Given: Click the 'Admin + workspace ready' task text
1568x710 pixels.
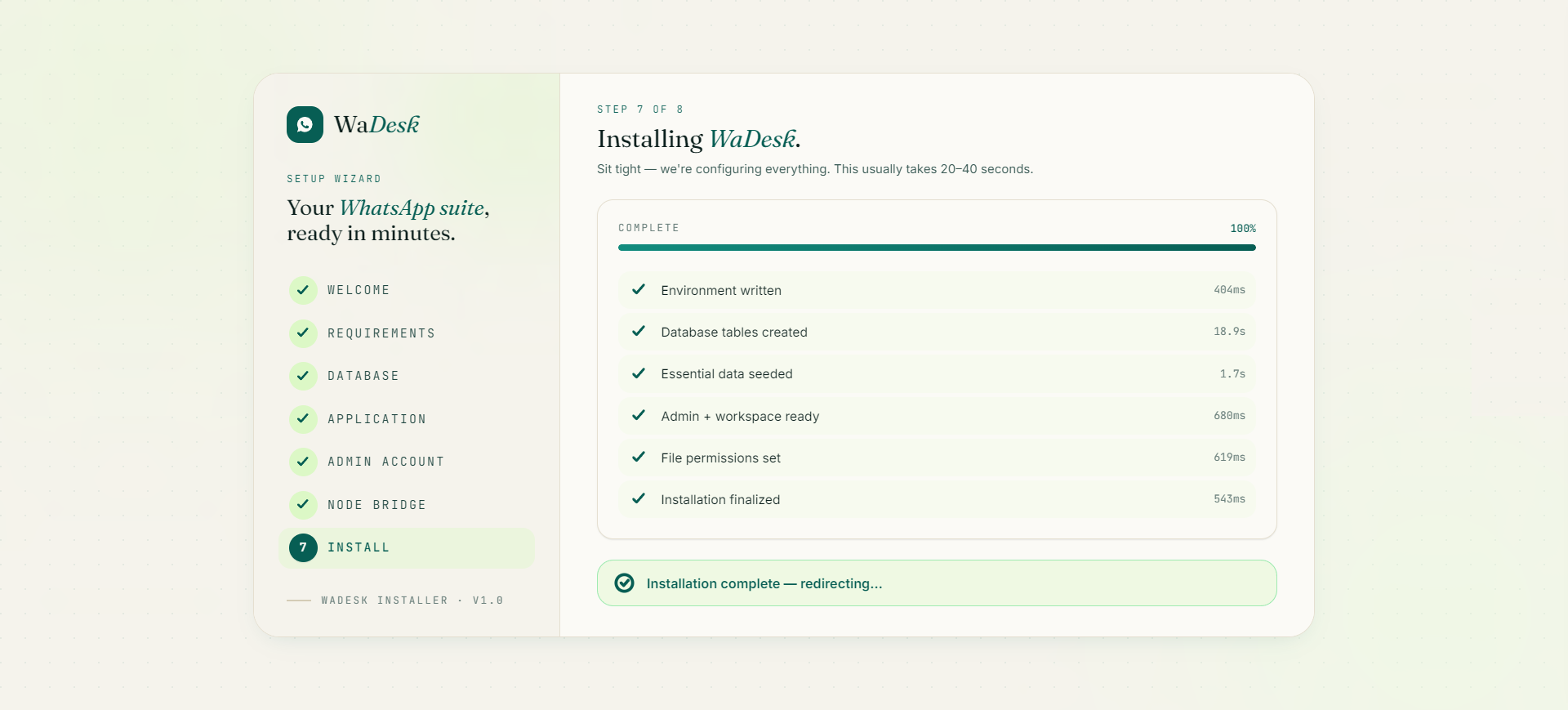Looking at the screenshot, I should [740, 416].
